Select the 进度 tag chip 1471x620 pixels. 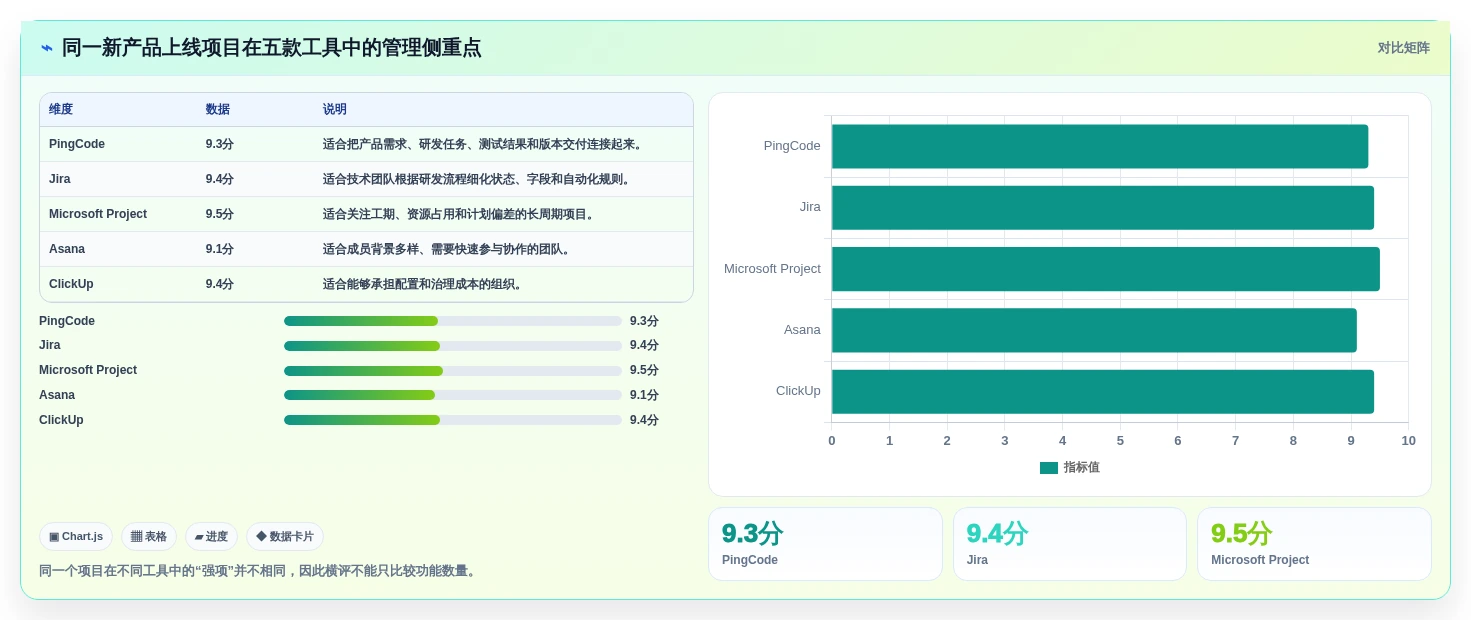pyautogui.click(x=211, y=537)
